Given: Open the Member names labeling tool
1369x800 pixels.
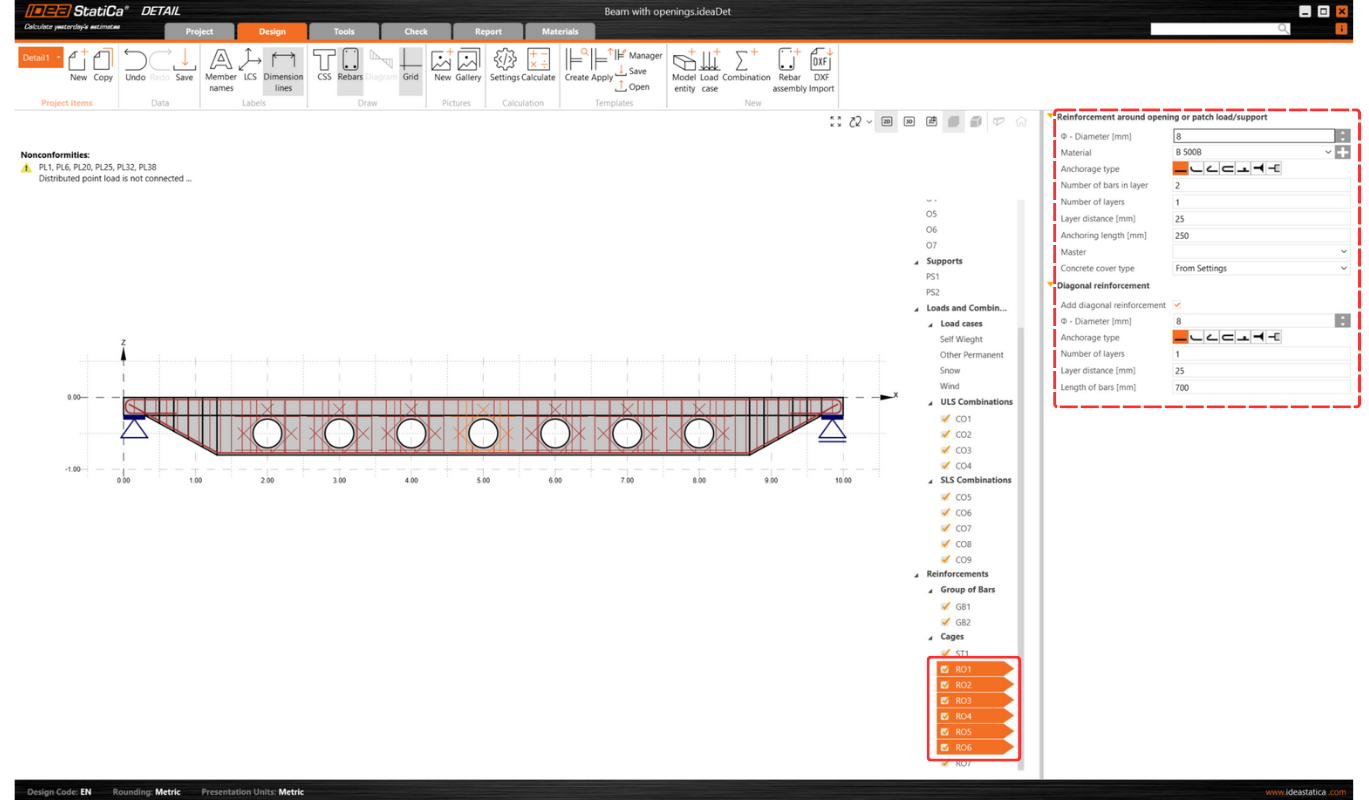Looking at the screenshot, I should click(x=219, y=69).
